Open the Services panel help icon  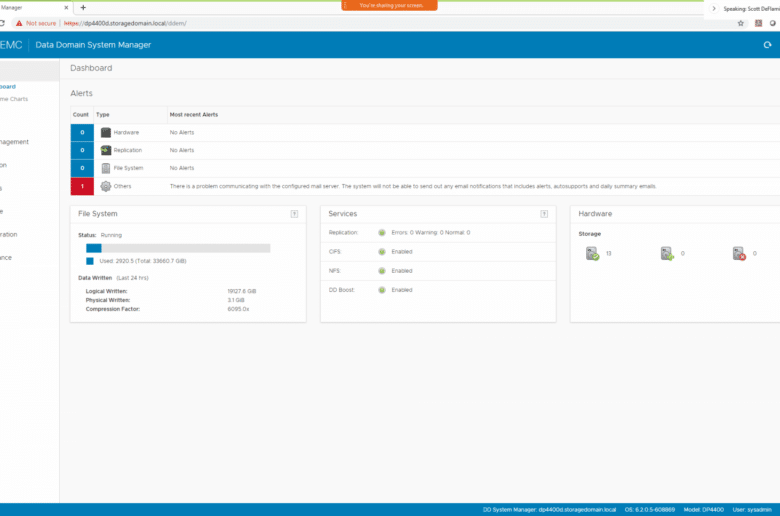544,214
